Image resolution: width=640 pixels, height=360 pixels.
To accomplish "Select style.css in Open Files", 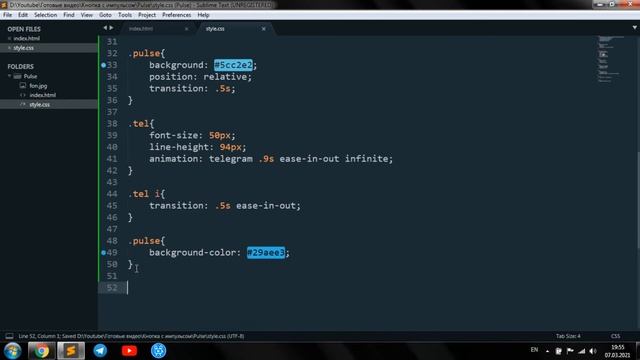I will (24, 48).
